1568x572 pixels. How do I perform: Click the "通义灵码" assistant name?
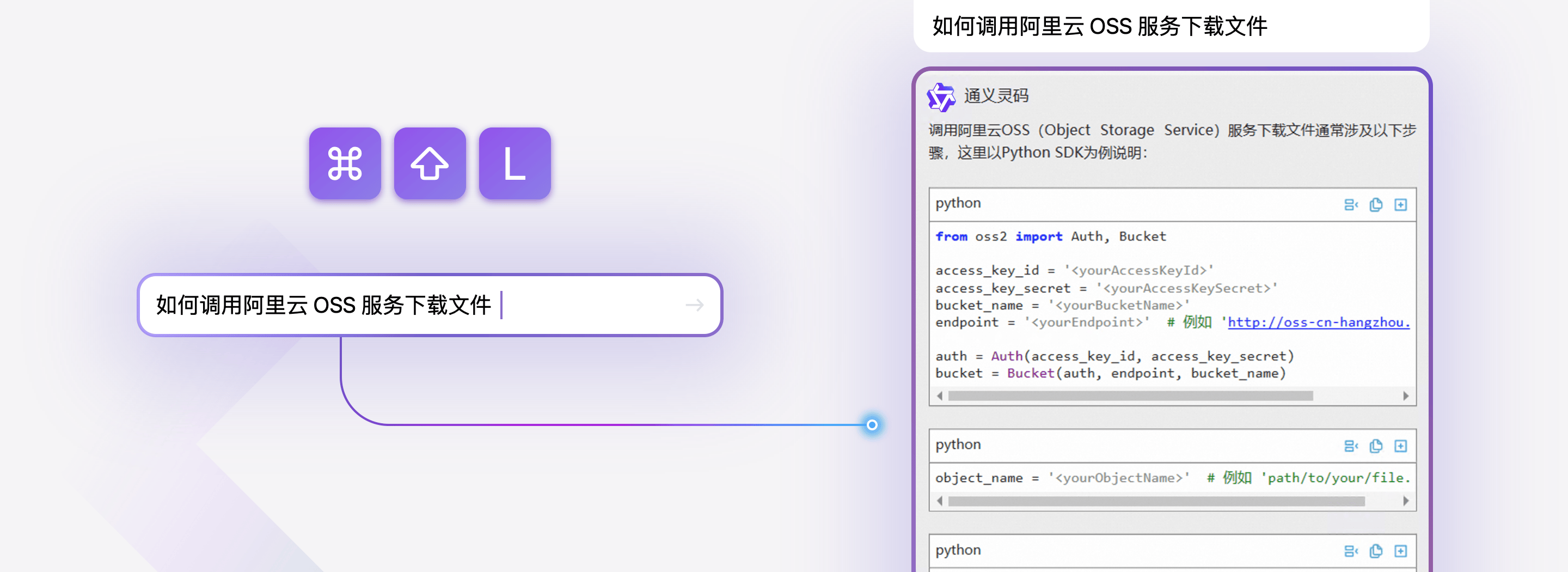[996, 96]
